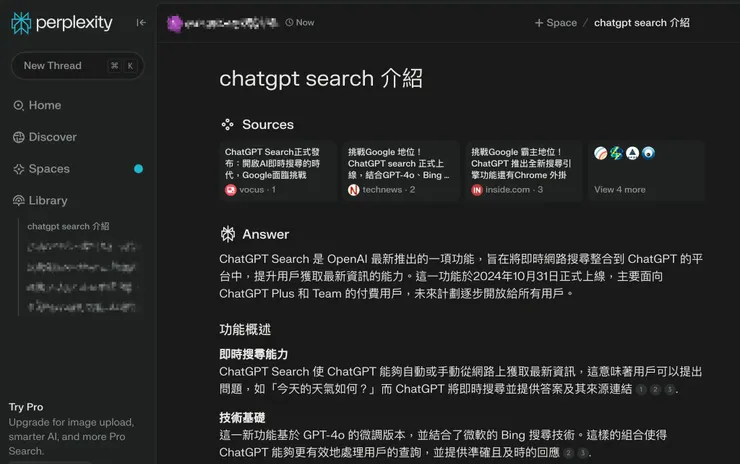Screen dimensions: 740x464
Task: Click citation 1 after 來源連結
Action: click(641, 389)
